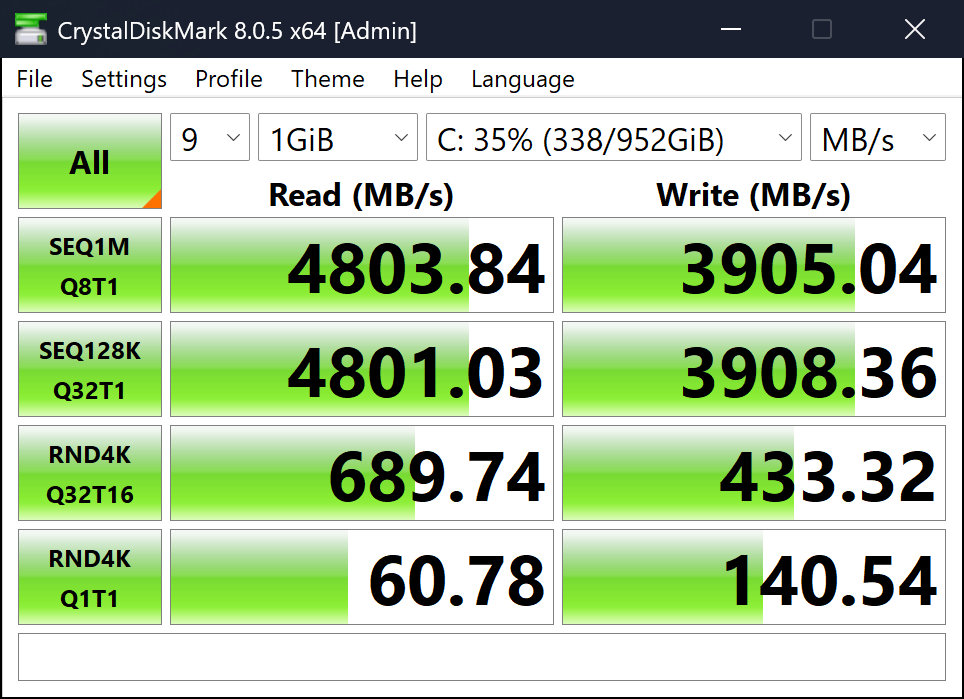Image resolution: width=964 pixels, height=699 pixels.
Task: Open the Theme menu
Action: coord(328,79)
